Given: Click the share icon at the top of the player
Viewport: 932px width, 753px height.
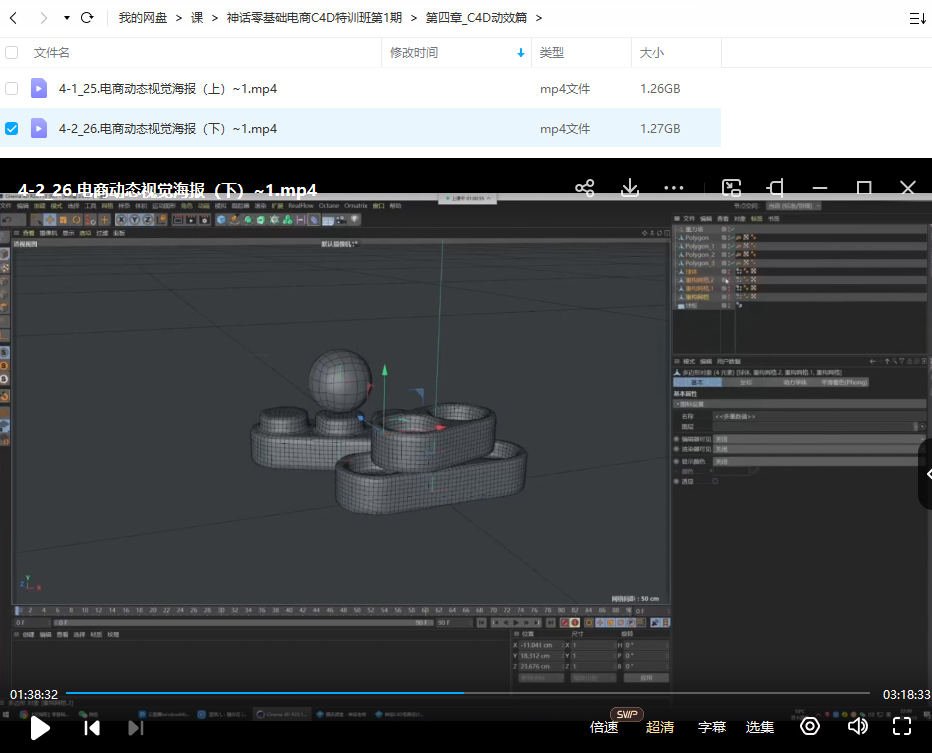Looking at the screenshot, I should [583, 188].
